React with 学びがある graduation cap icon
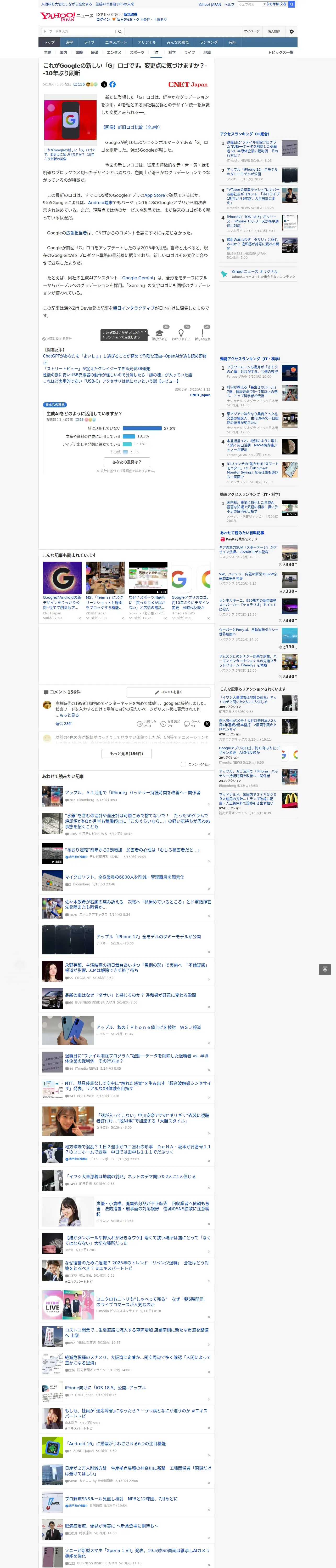336x1568 pixels. coord(160,333)
